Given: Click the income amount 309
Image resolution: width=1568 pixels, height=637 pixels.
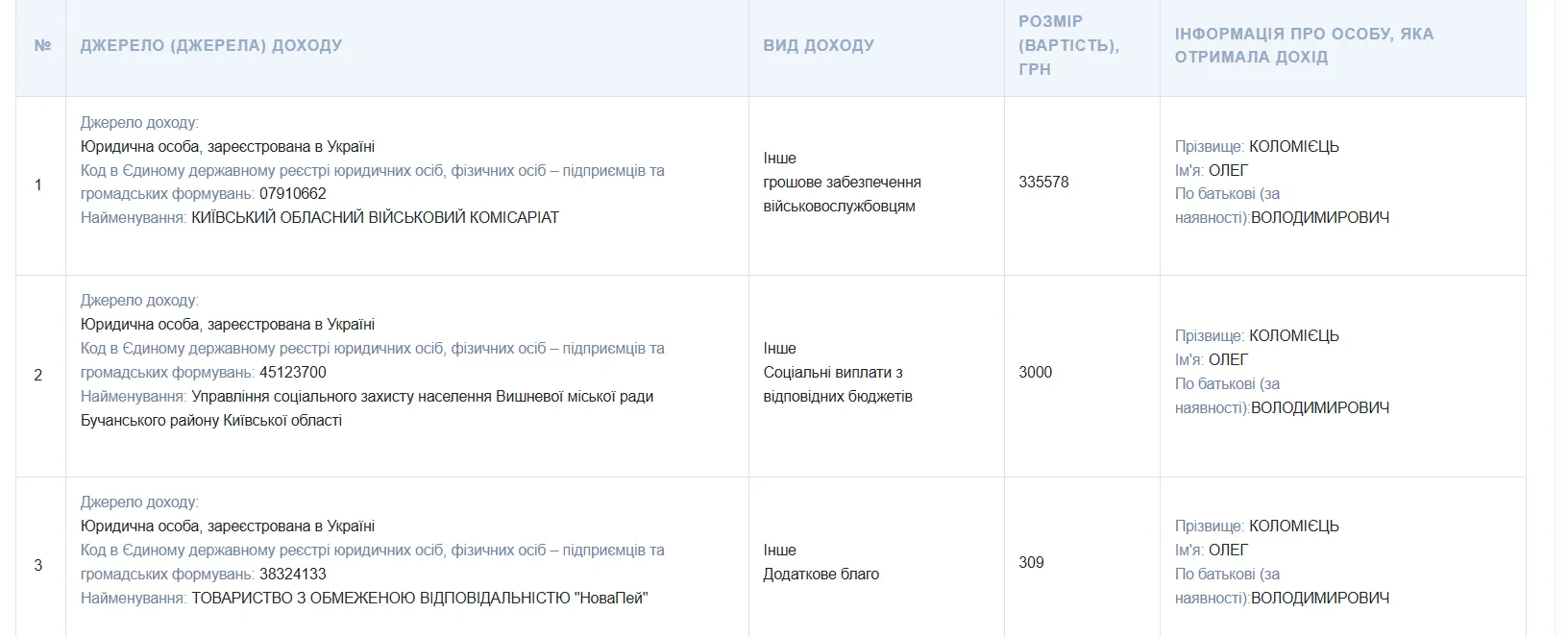Looking at the screenshot, I should (1031, 563).
